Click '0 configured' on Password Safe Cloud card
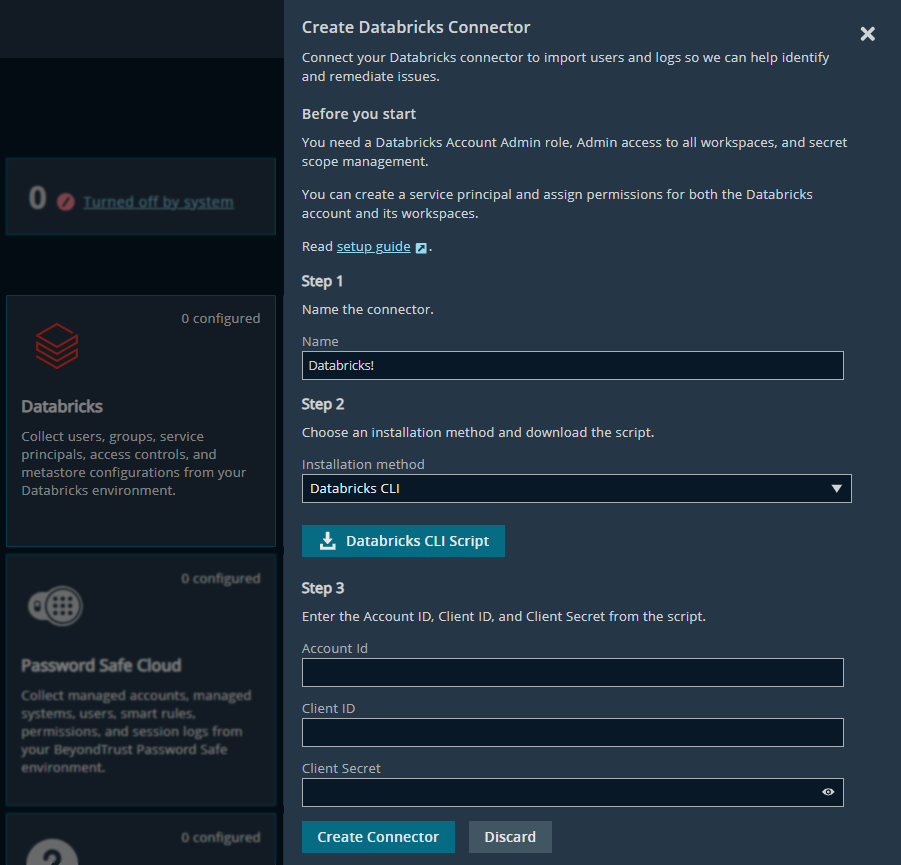Image resolution: width=901 pixels, height=865 pixels. point(221,578)
